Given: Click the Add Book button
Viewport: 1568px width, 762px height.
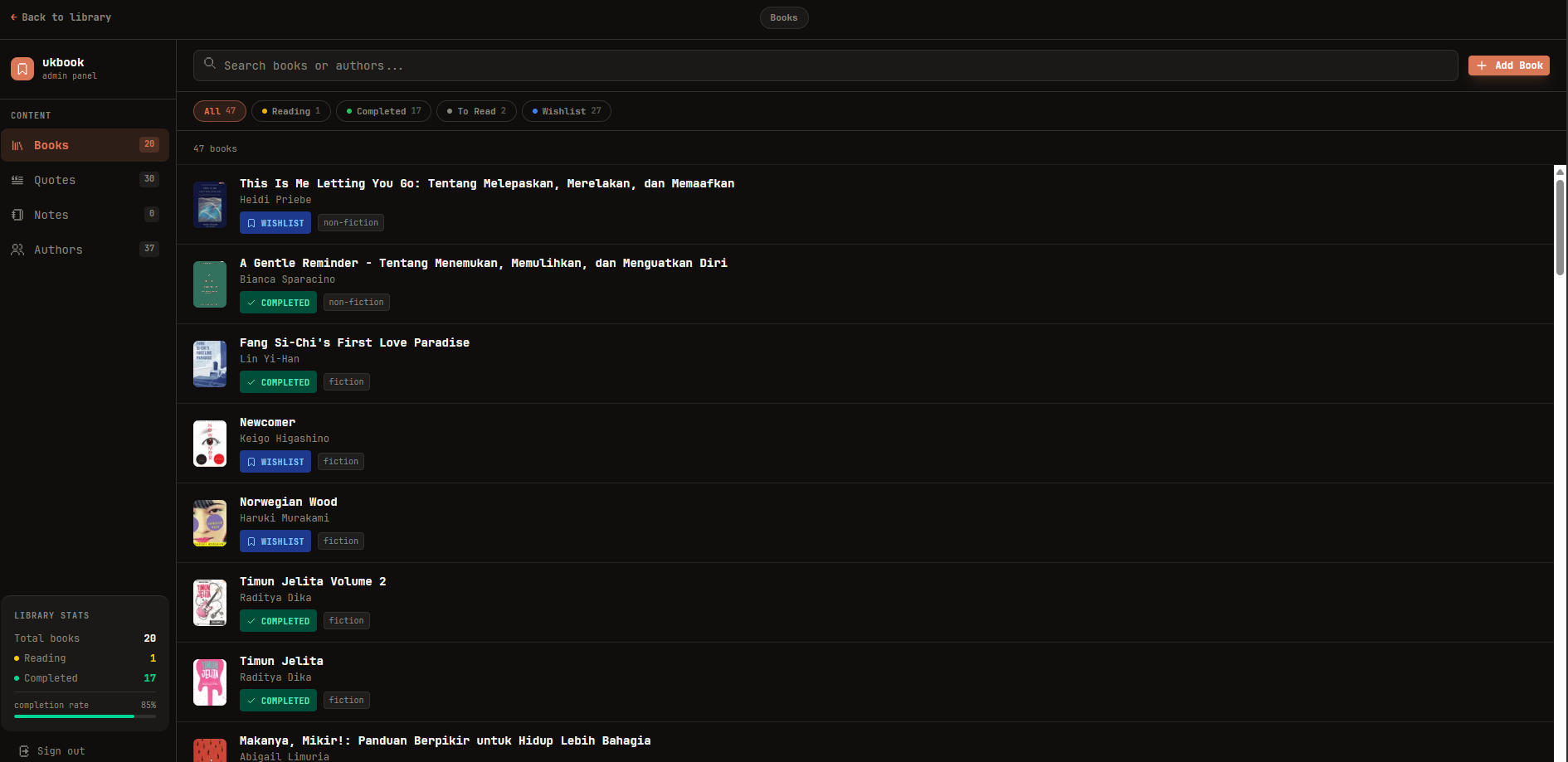Looking at the screenshot, I should point(1509,66).
